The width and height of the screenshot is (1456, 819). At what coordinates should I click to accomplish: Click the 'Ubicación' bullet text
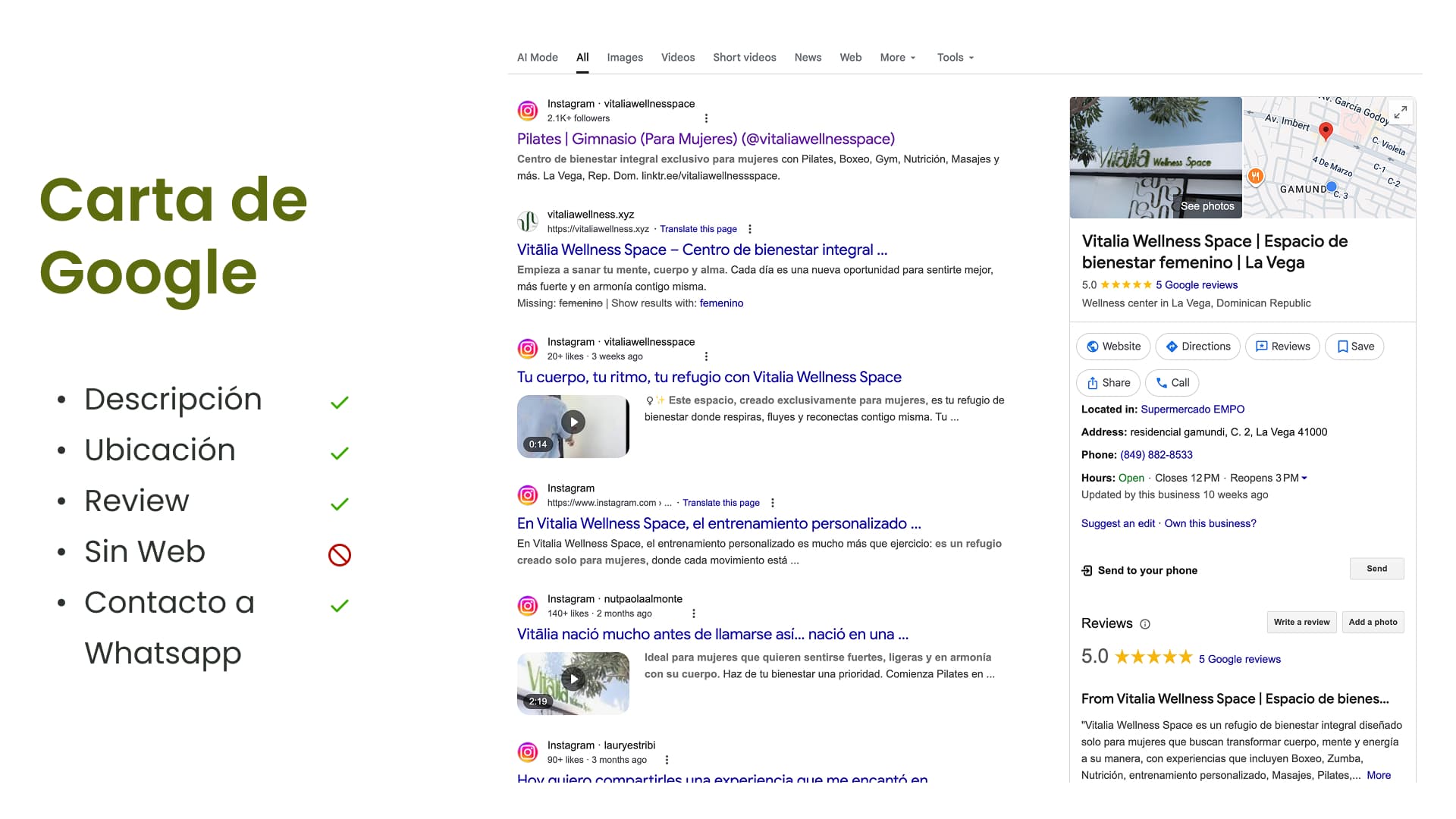(x=160, y=450)
